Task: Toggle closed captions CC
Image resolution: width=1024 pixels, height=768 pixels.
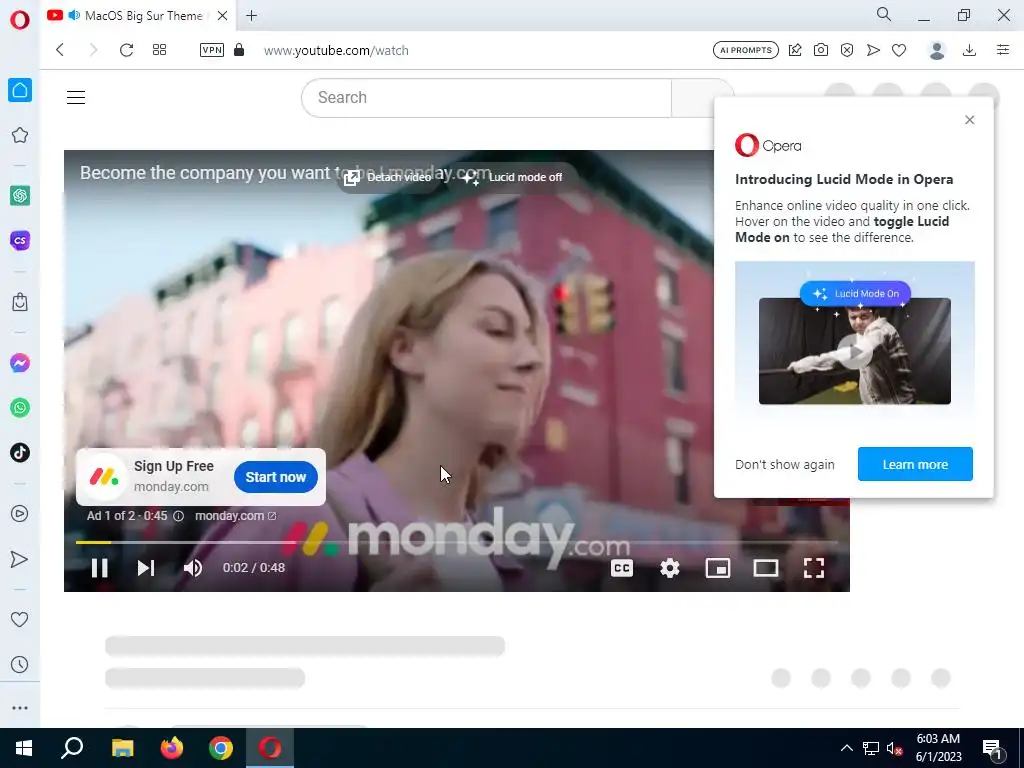Action: point(622,568)
